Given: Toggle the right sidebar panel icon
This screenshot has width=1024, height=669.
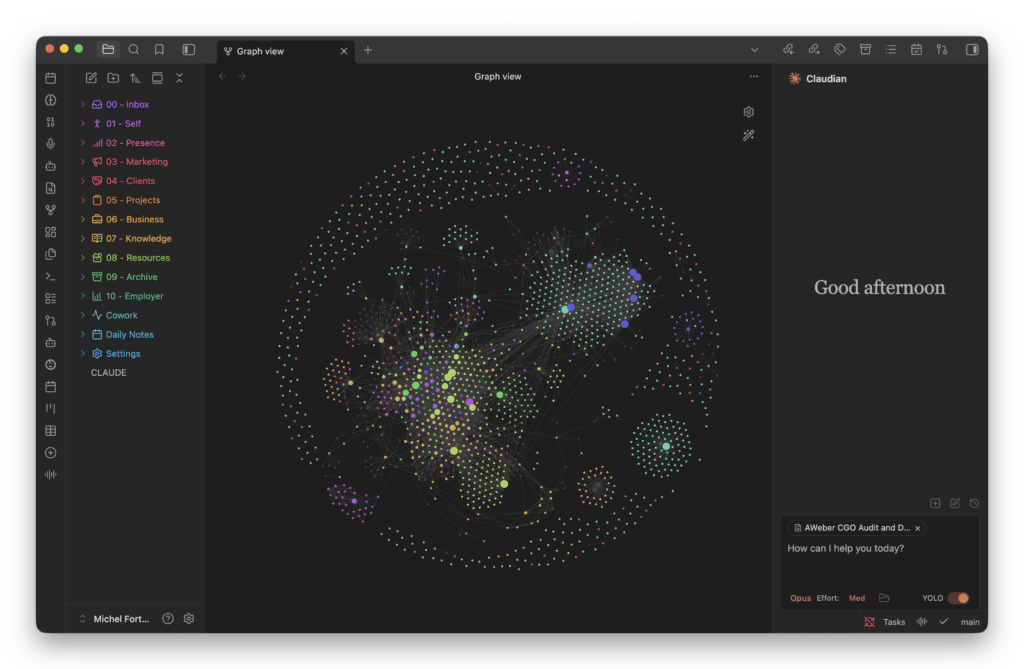Looking at the screenshot, I should [972, 50].
